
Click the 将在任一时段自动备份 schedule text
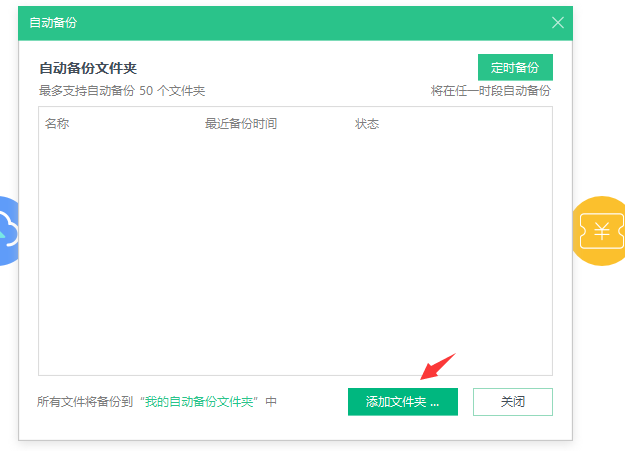click(491, 91)
